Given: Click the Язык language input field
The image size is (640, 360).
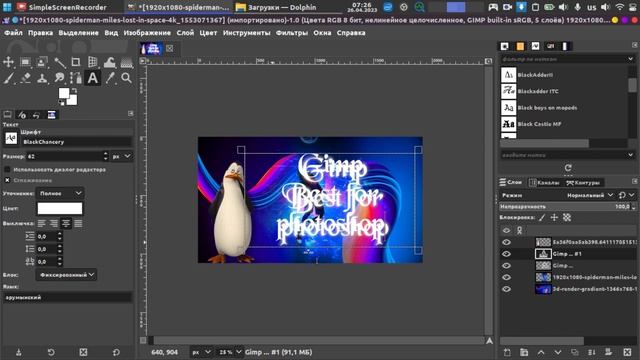Looking at the screenshot, I should click(x=67, y=298).
